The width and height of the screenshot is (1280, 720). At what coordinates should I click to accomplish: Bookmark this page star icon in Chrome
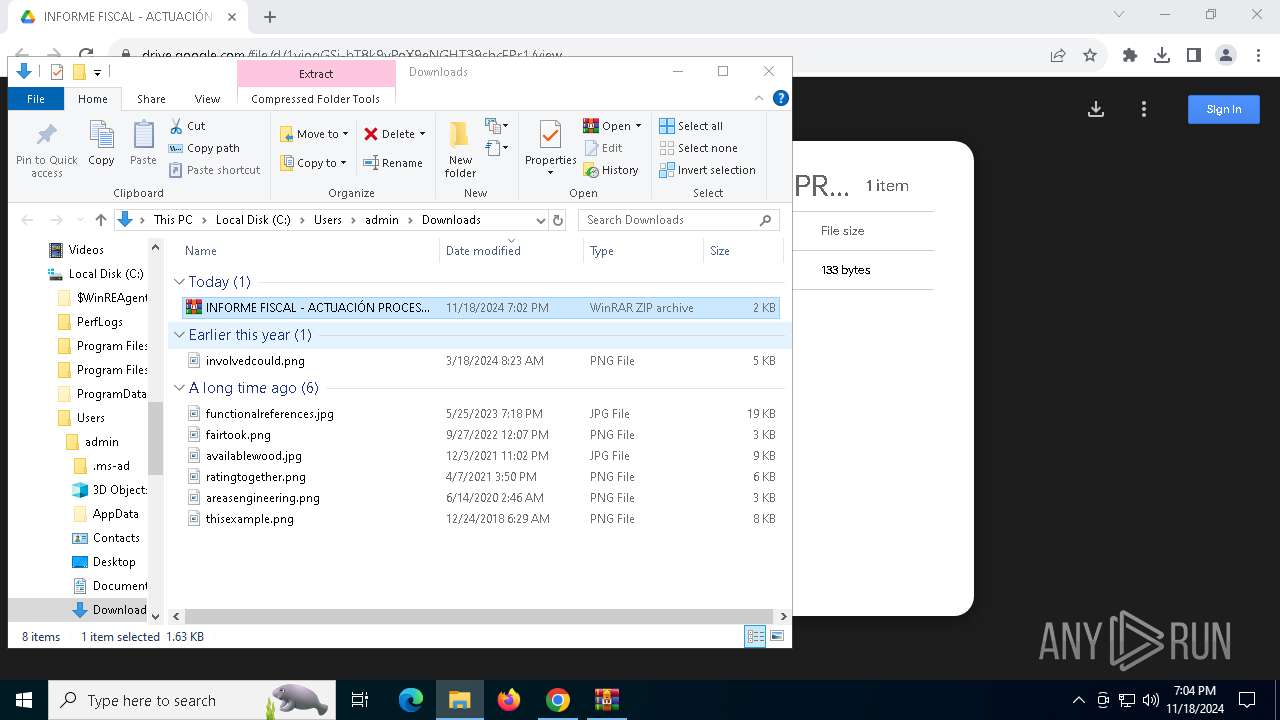point(1090,56)
